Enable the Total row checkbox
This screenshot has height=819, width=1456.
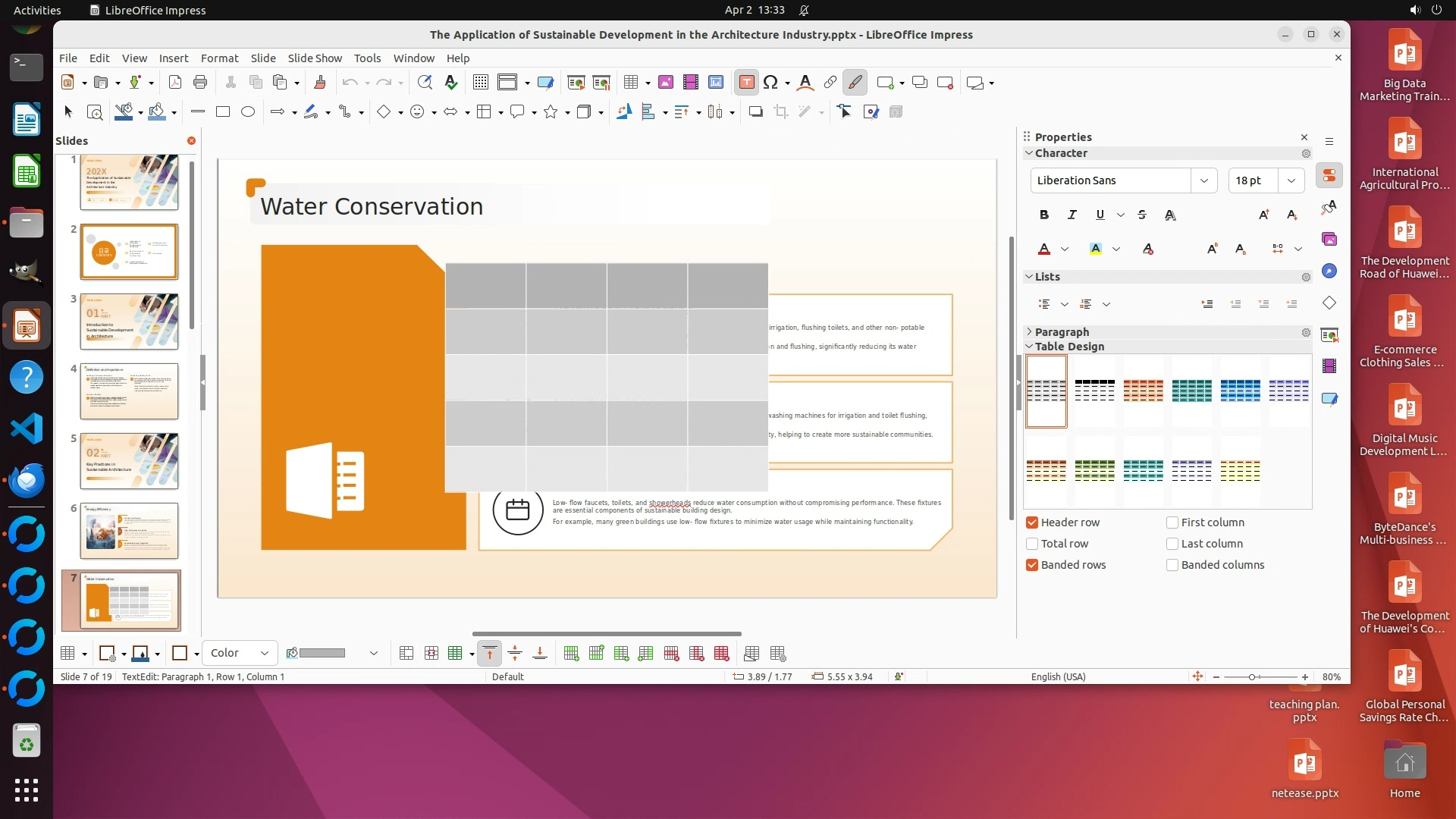click(1032, 544)
